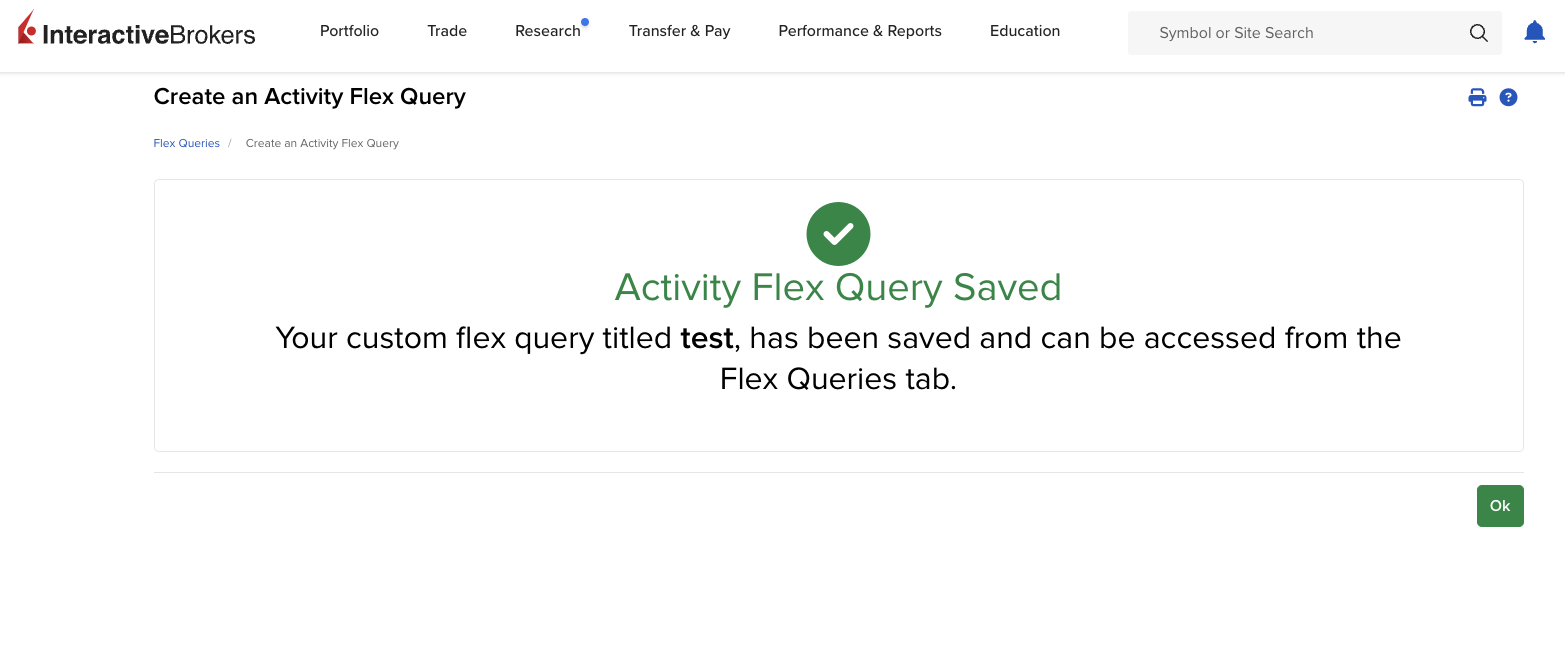Open help via the question mark icon

(x=1508, y=97)
